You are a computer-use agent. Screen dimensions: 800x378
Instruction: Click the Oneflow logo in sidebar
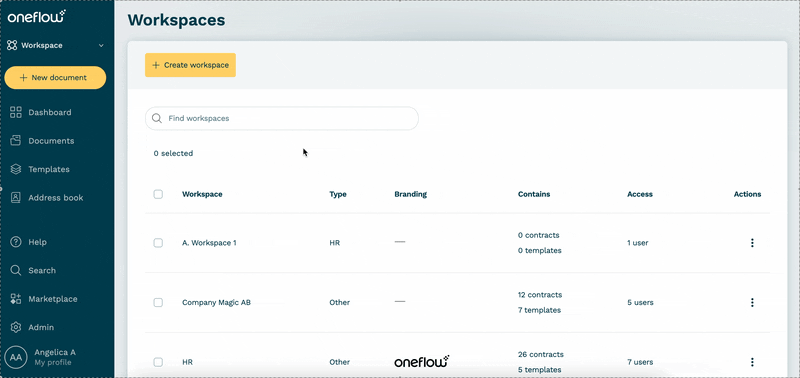tap(36, 16)
